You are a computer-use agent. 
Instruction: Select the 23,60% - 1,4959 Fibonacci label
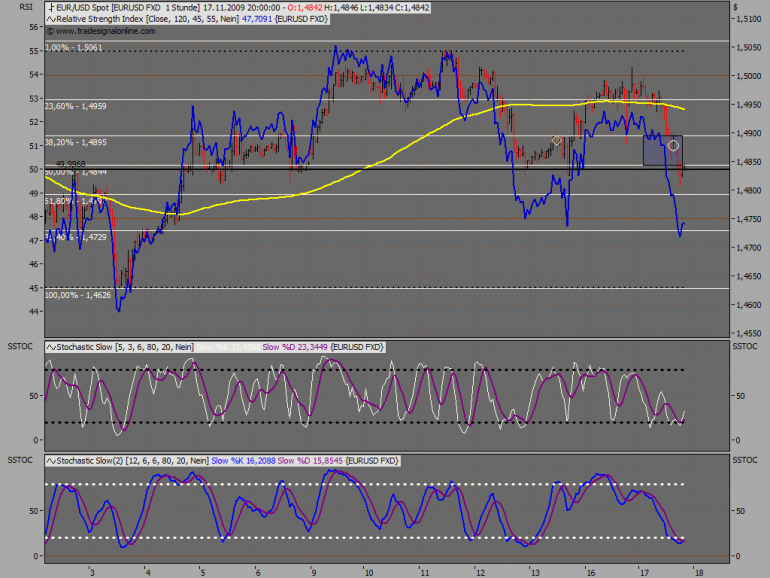pyautogui.click(x=76, y=106)
